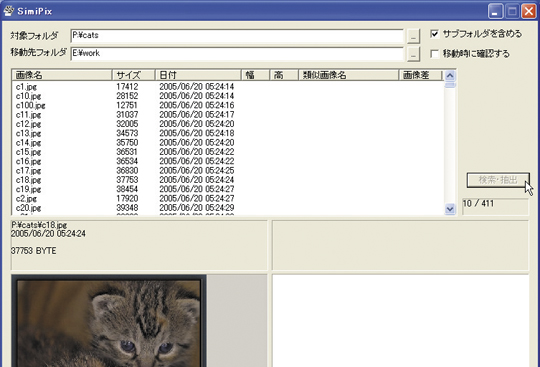This screenshot has height=367, width=540.
Task: Click the 対象フォルダ path input field
Action: coord(237,35)
